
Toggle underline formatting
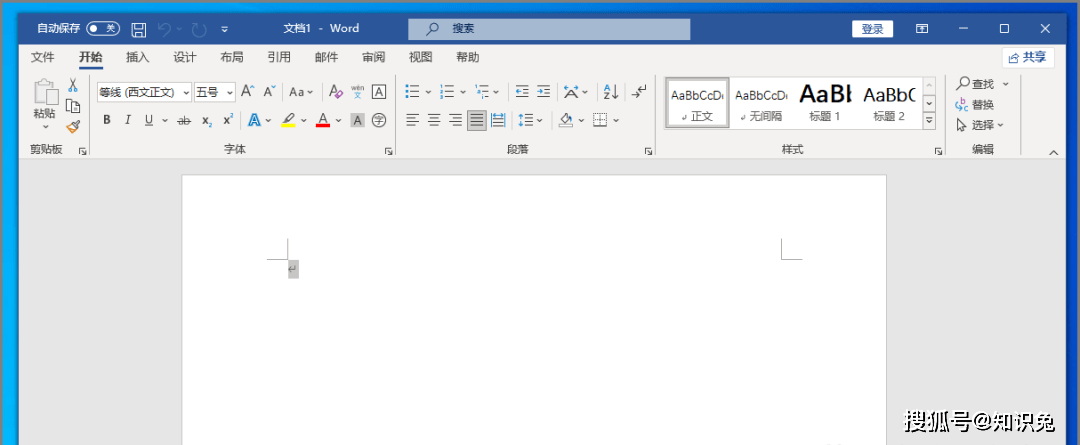tap(148, 121)
